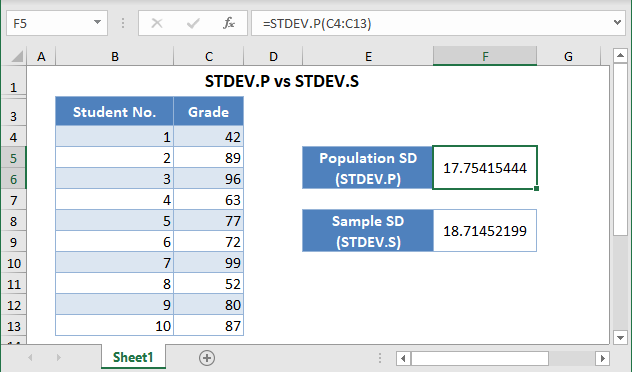
Task: Select grade cell with value 89
Action: [x=208, y=158]
